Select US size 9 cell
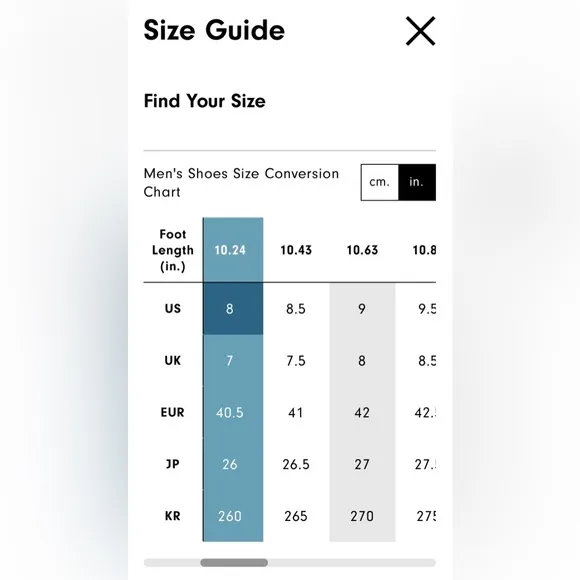The width and height of the screenshot is (580, 580). [362, 309]
